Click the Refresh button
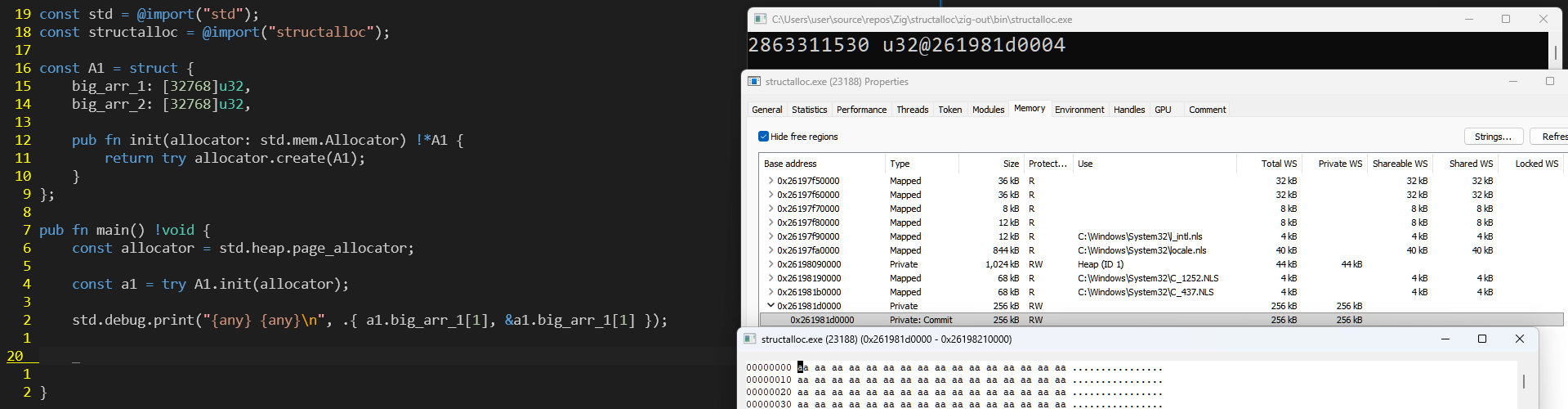 click(1551, 137)
